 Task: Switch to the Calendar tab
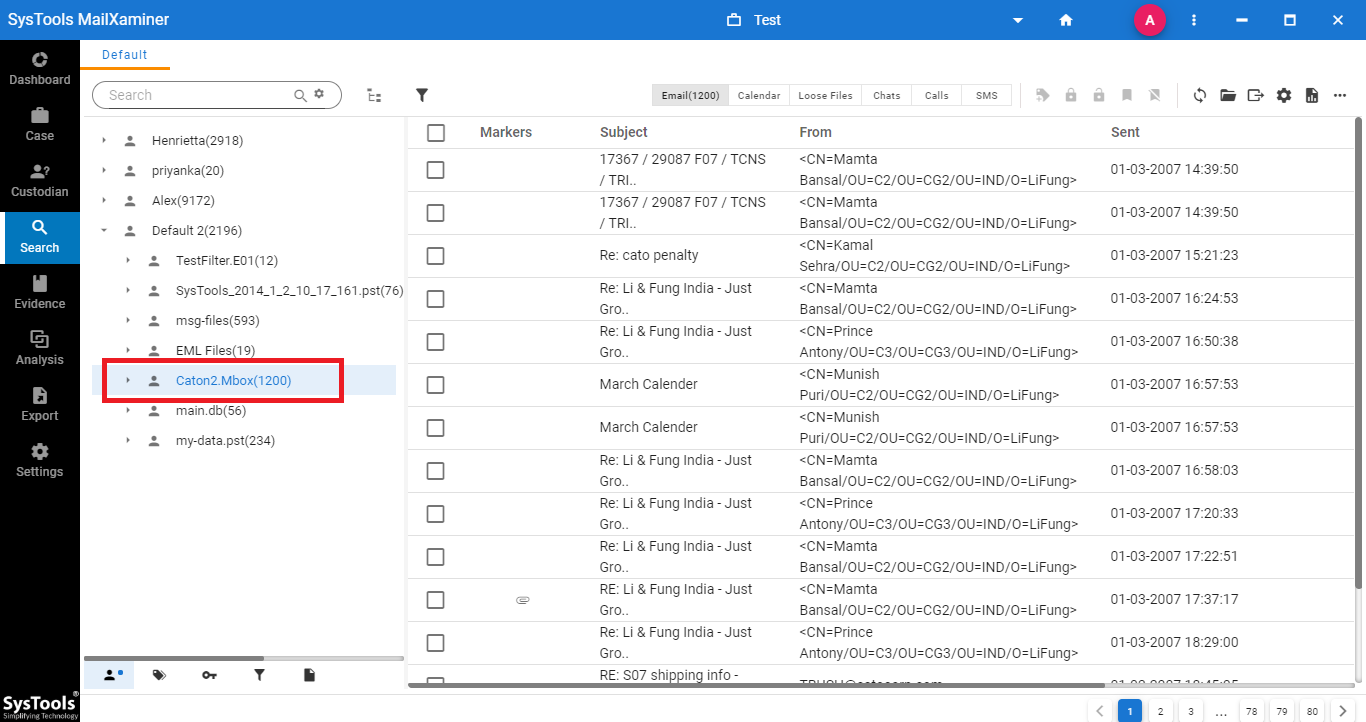pyautogui.click(x=759, y=95)
